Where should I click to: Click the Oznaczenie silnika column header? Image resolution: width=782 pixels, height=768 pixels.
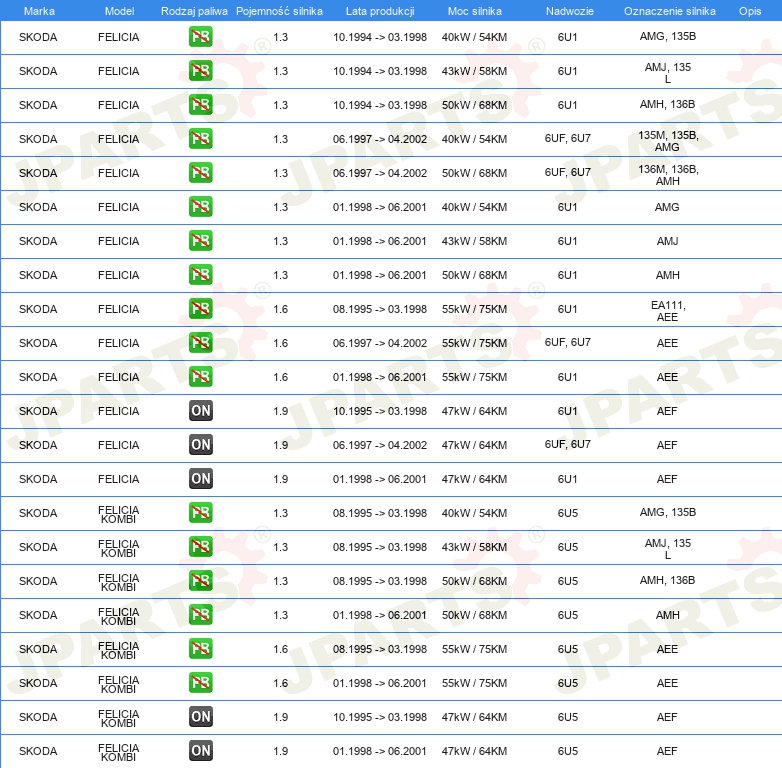(669, 11)
